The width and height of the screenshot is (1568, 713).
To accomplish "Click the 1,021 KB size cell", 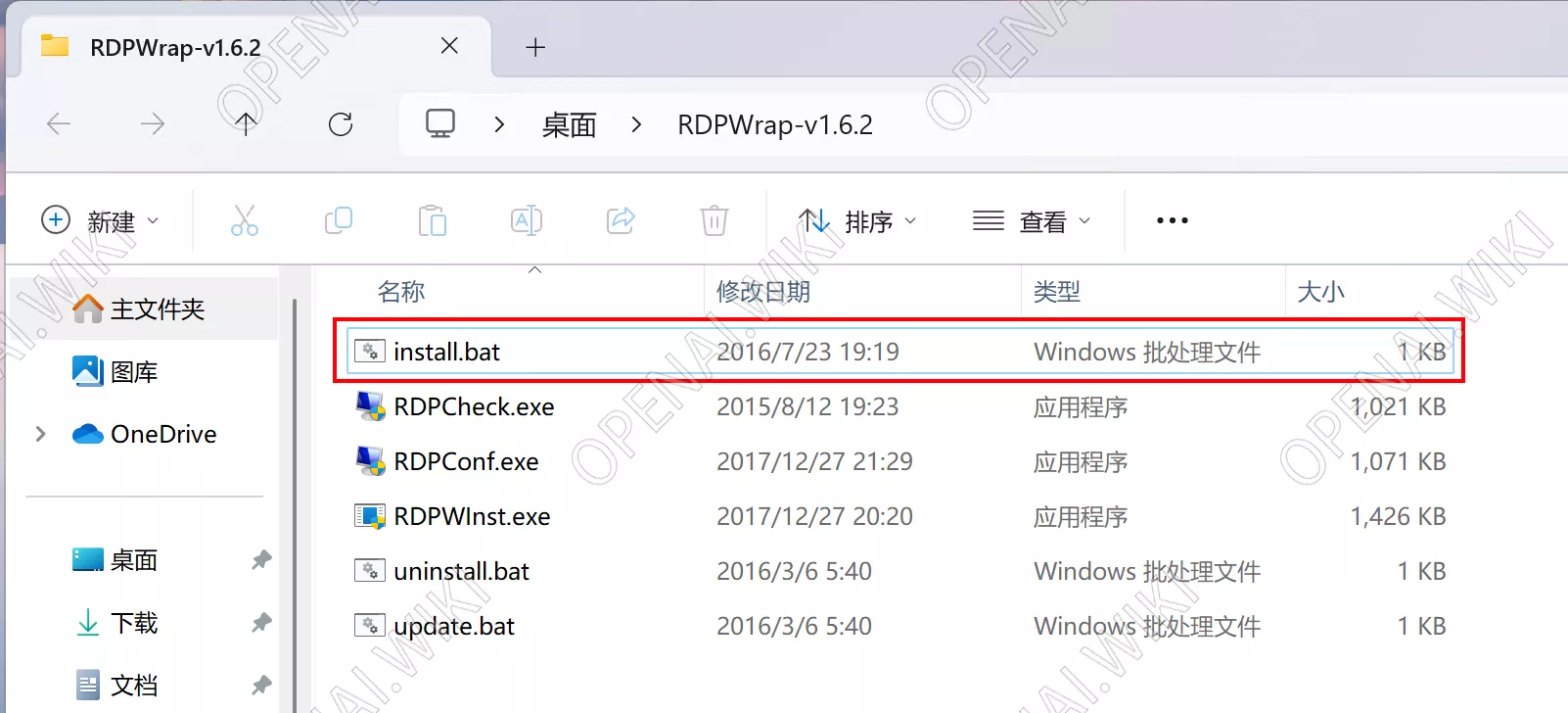I will pyautogui.click(x=1398, y=406).
